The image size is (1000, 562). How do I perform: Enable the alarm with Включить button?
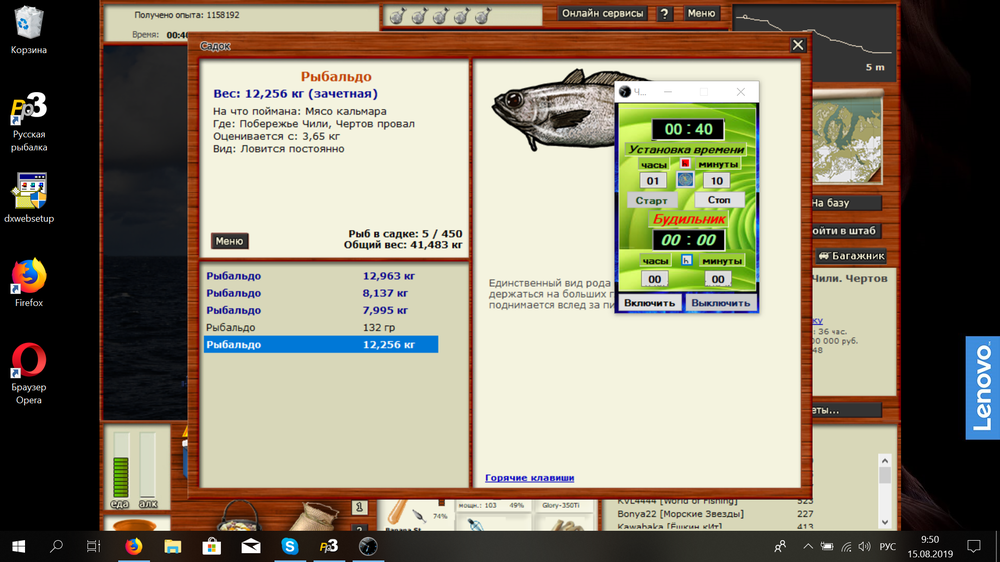pos(649,302)
